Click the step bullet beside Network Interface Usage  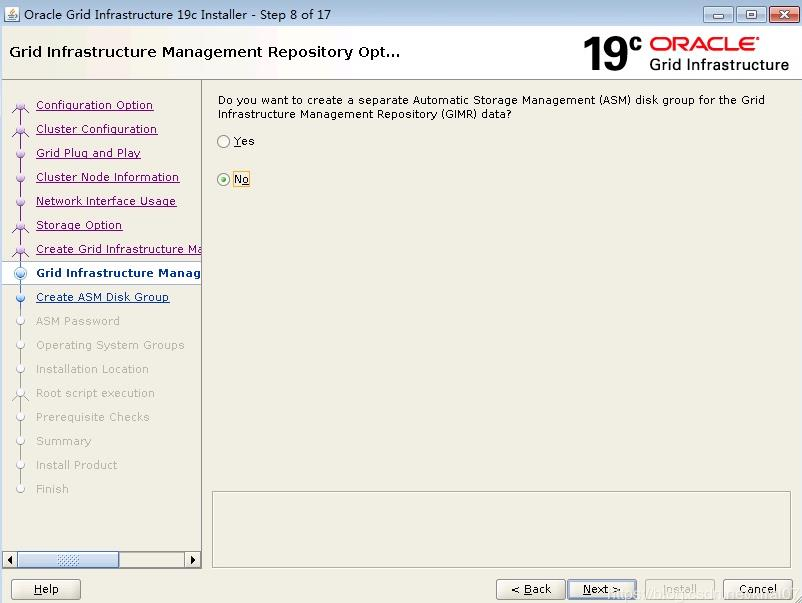pyautogui.click(x=20, y=202)
